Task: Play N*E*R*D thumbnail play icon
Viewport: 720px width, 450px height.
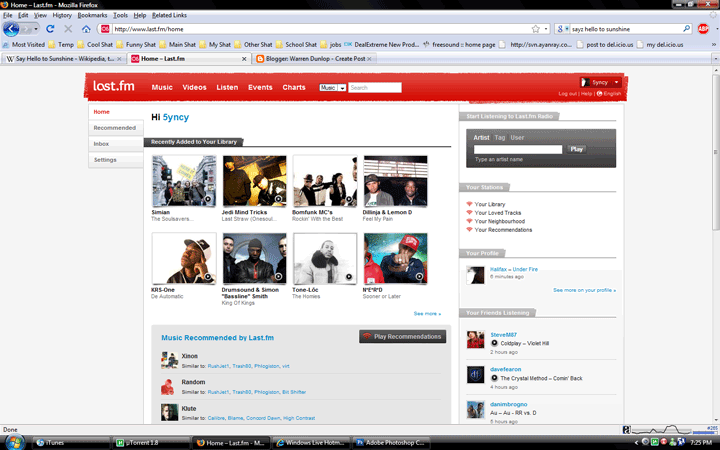Action: click(x=419, y=276)
